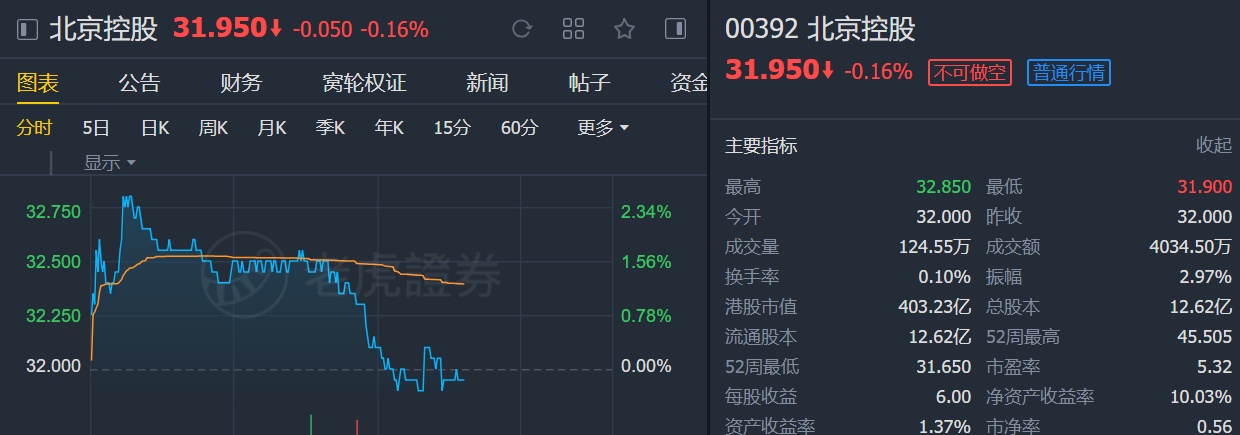Viewport: 1240px width, 435px height.
Task: Select the 15分 interval
Action: point(452,128)
